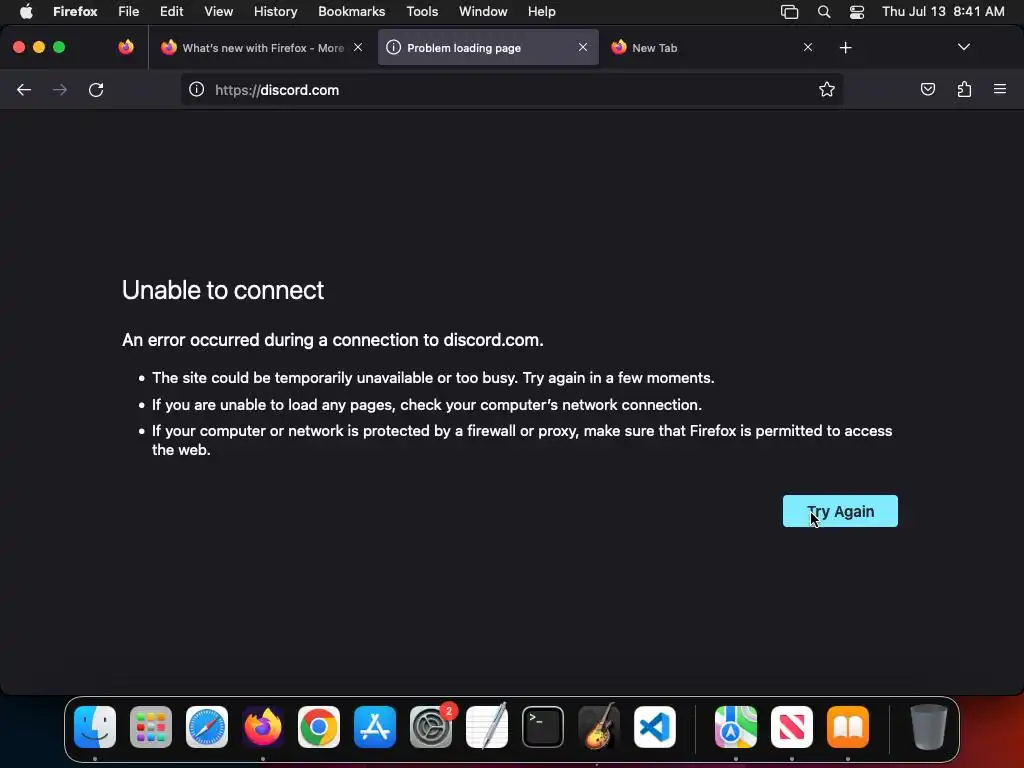1024x768 pixels.
Task: Open the View menu
Action: (x=218, y=12)
